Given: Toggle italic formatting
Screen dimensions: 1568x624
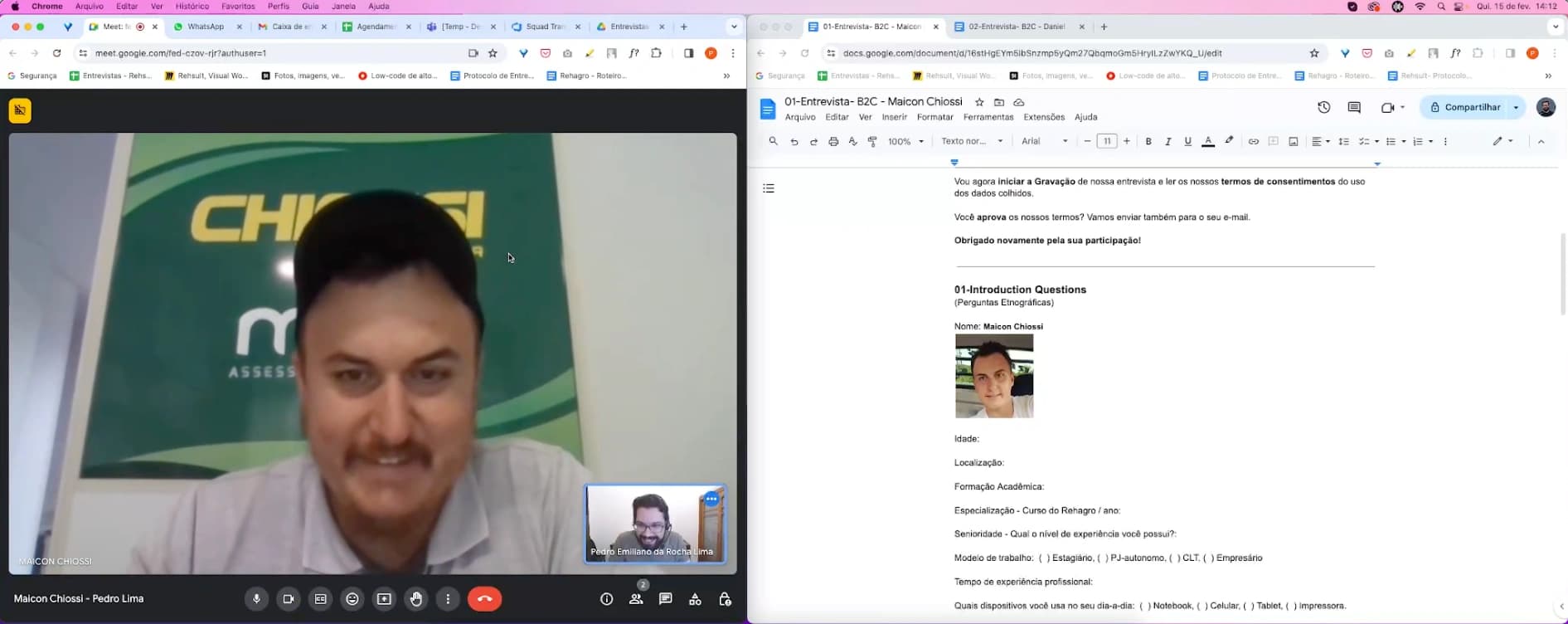Looking at the screenshot, I should pos(1168,141).
